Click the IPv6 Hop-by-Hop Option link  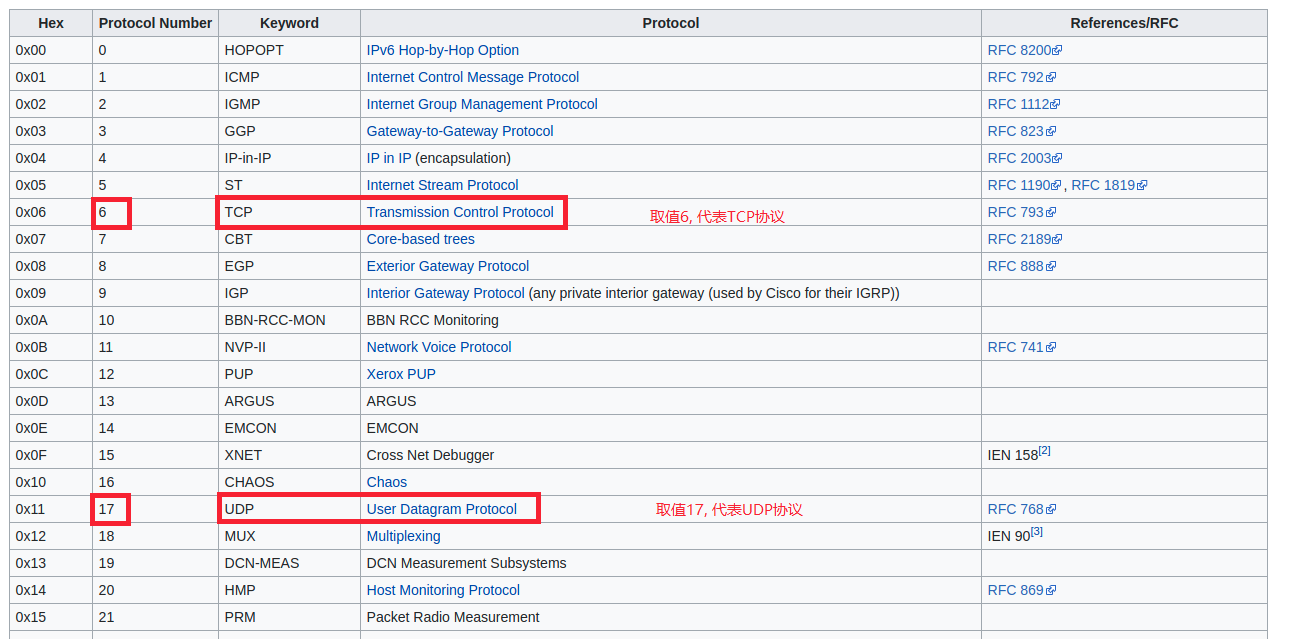pyautogui.click(x=443, y=50)
